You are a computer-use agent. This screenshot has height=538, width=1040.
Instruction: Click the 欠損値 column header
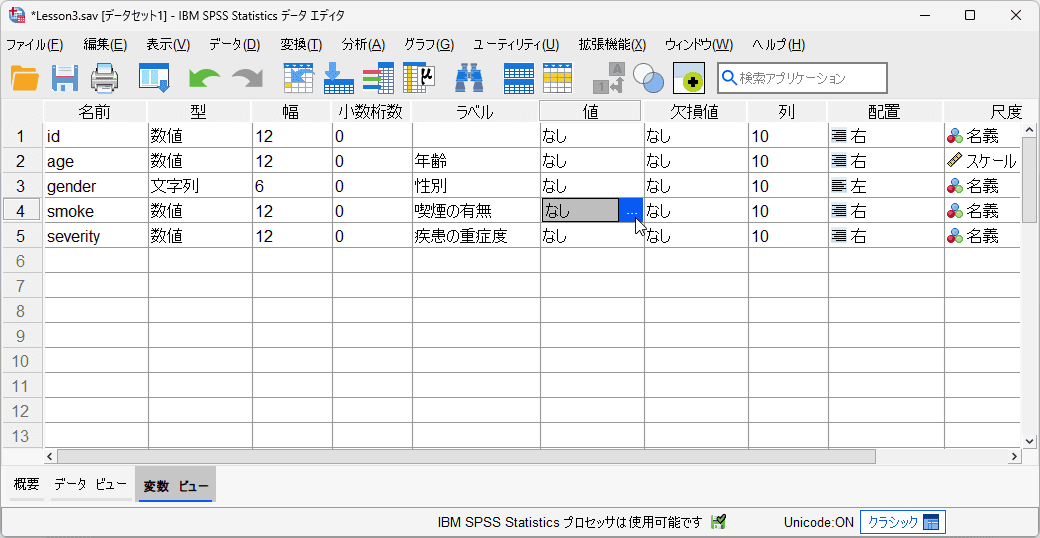[696, 111]
